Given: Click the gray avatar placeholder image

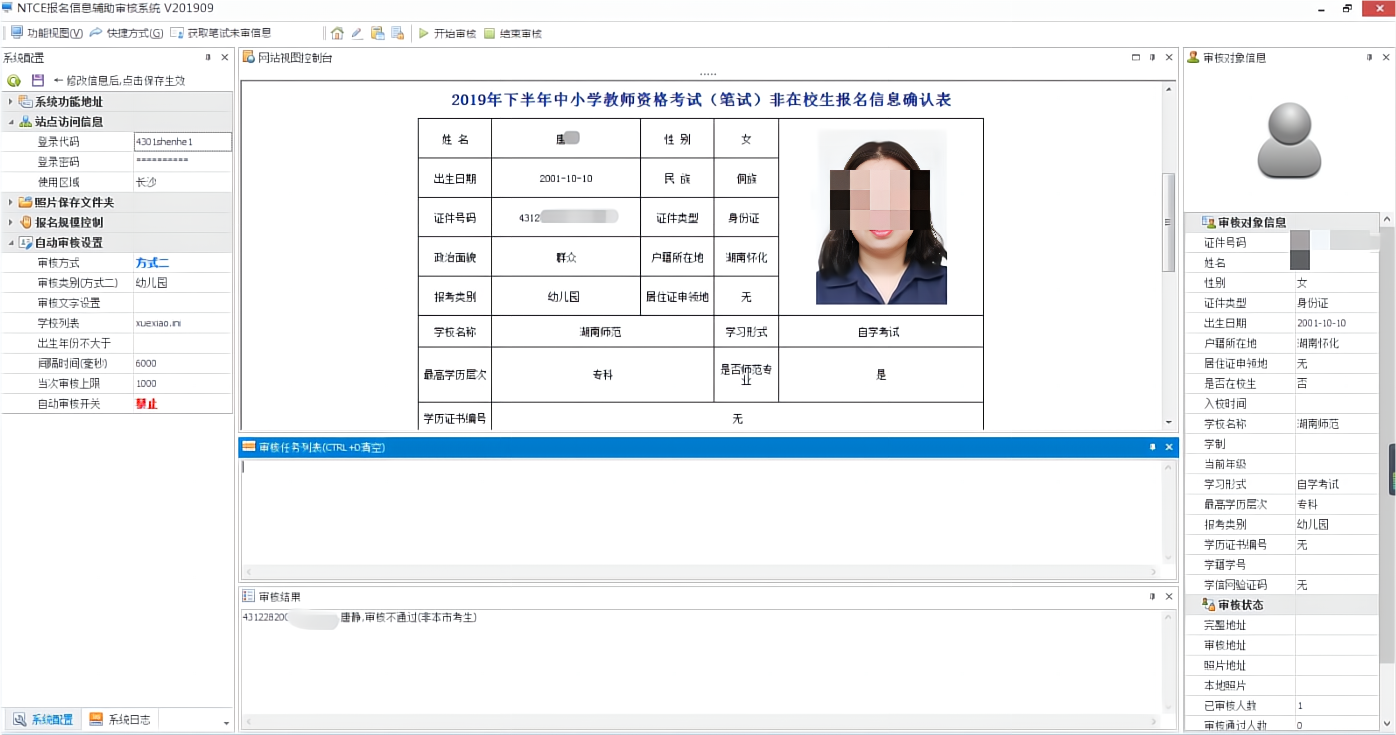Looking at the screenshot, I should 1289,139.
